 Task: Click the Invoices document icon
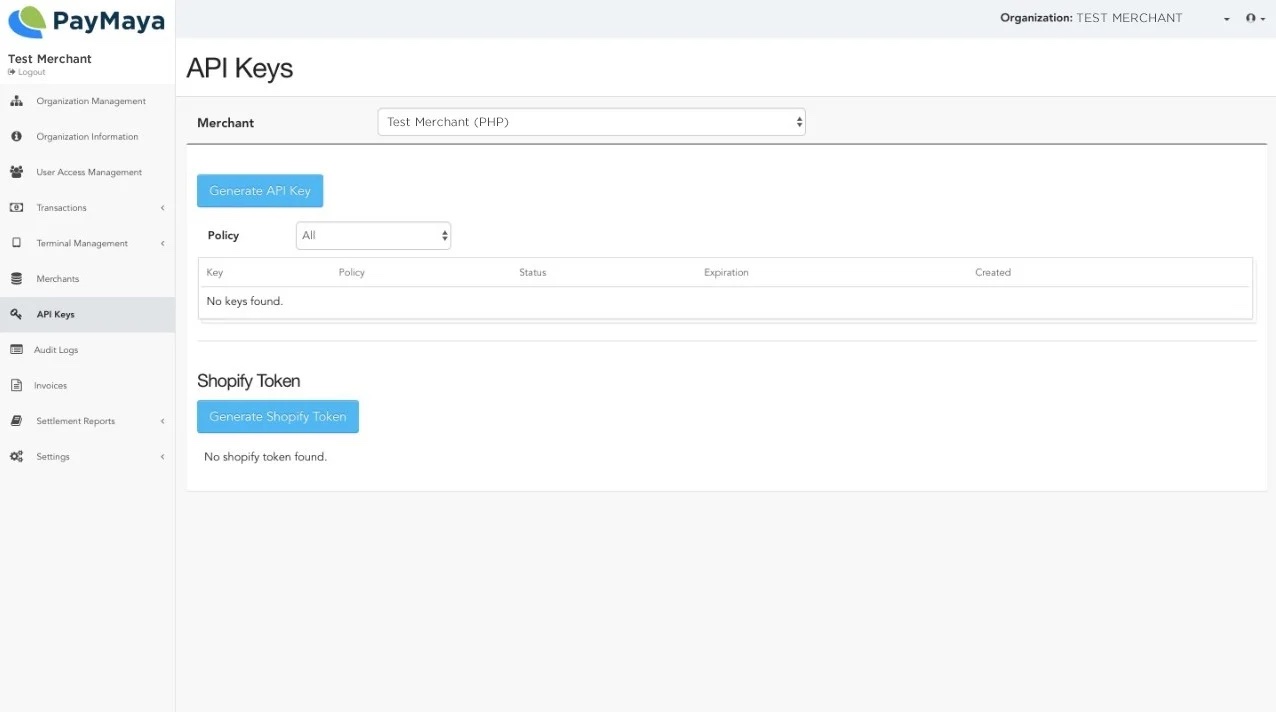16,385
